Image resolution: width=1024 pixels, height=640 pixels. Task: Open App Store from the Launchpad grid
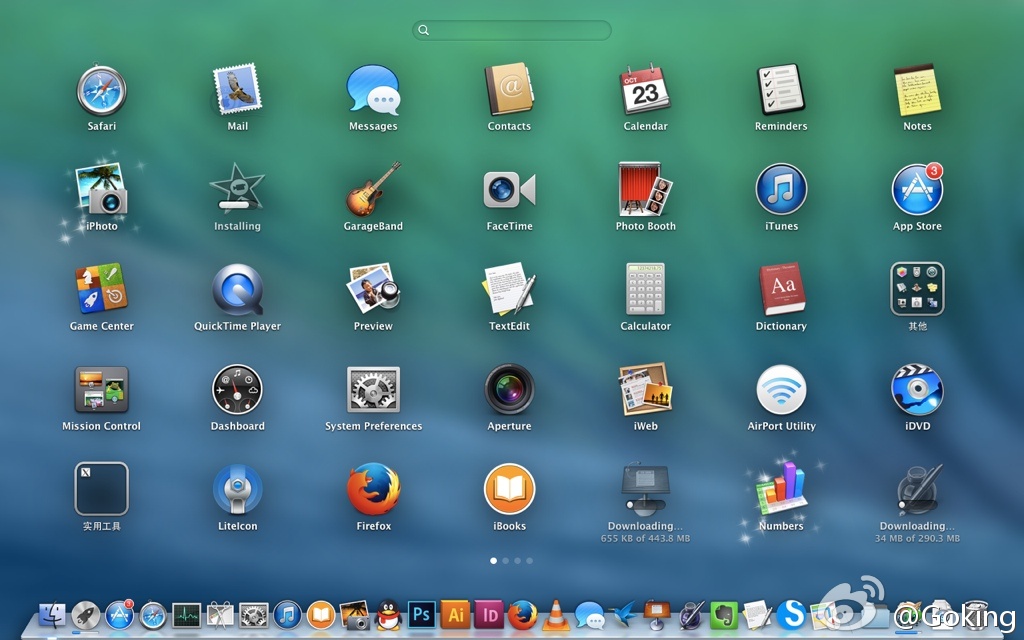tap(918, 189)
